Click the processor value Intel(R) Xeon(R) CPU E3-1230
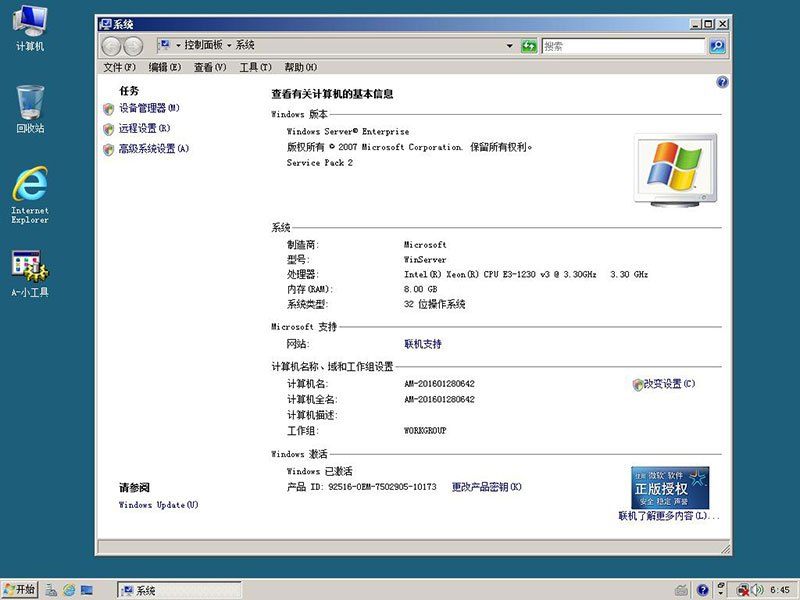 [526, 274]
